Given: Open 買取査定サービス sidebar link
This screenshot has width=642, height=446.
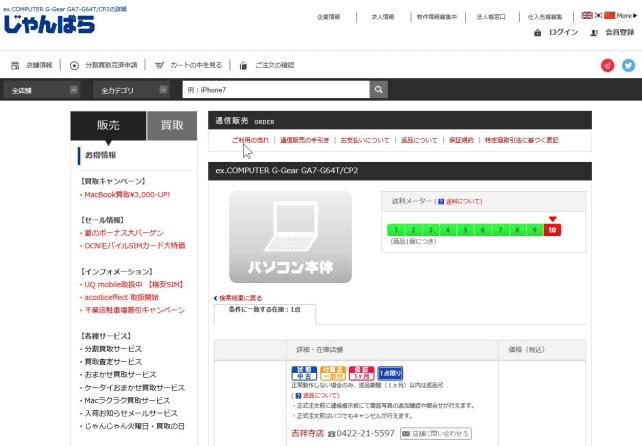Looking at the screenshot, I should [113, 362].
